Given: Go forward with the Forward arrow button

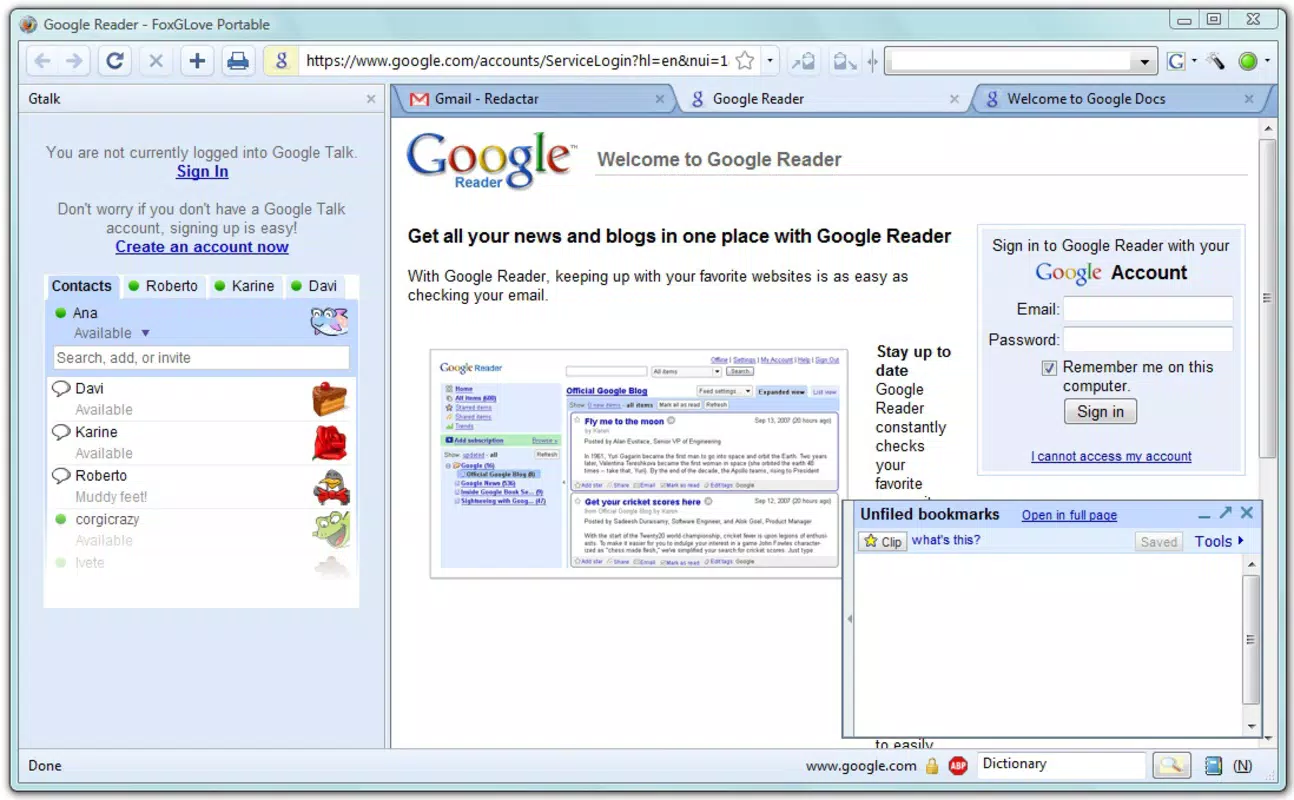Looking at the screenshot, I should pyautogui.click(x=74, y=61).
